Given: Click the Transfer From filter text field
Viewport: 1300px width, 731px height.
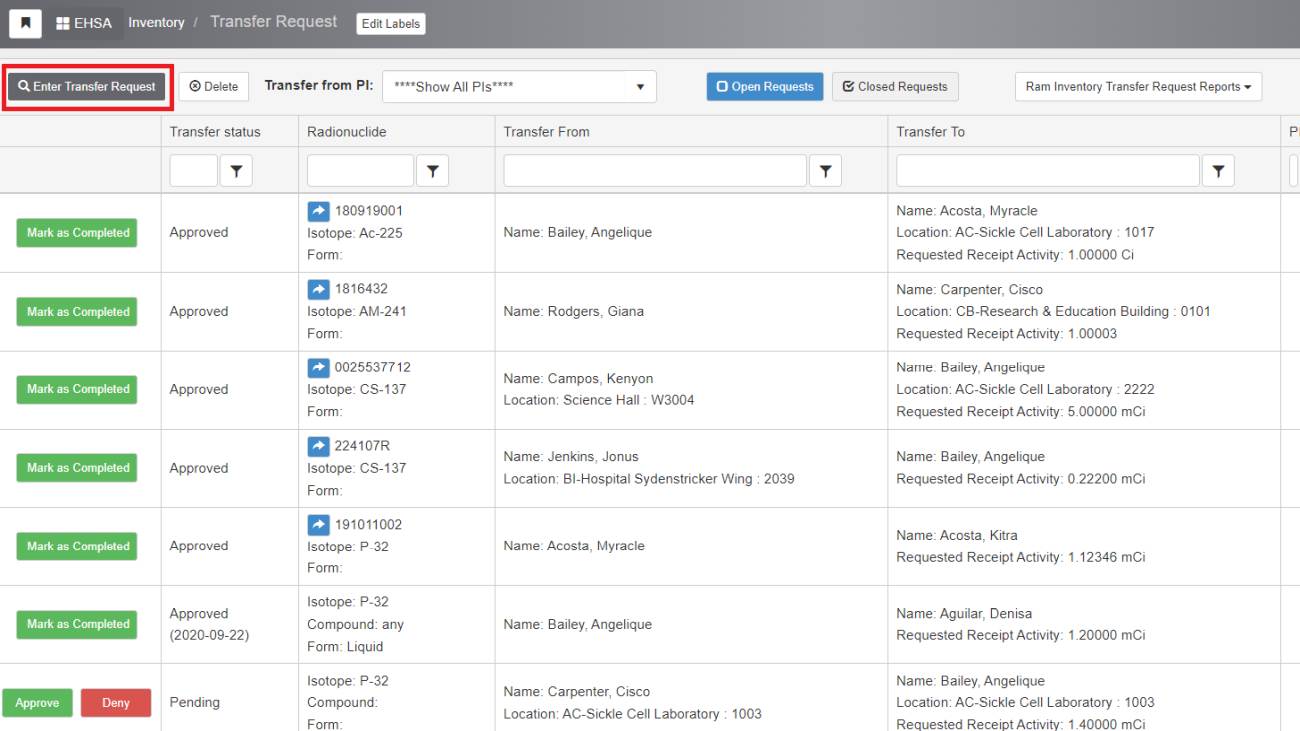Looking at the screenshot, I should pyautogui.click(x=655, y=172).
